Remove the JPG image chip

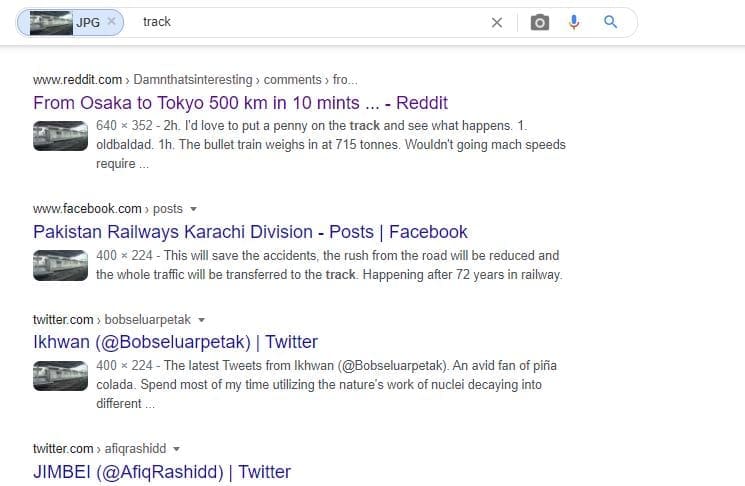coord(111,22)
